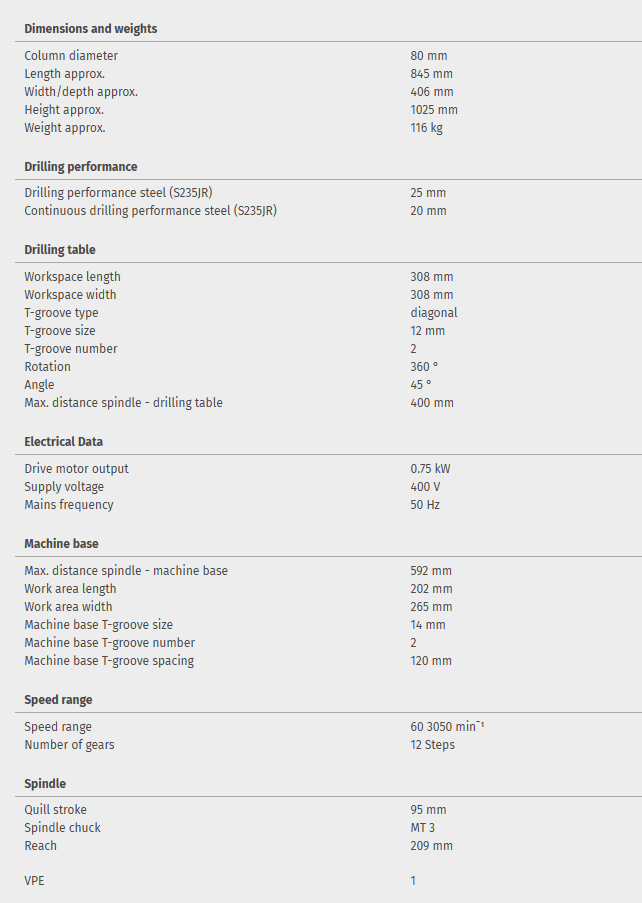Click the Mains frequency row label
The width and height of the screenshot is (642, 903).
[69, 505]
